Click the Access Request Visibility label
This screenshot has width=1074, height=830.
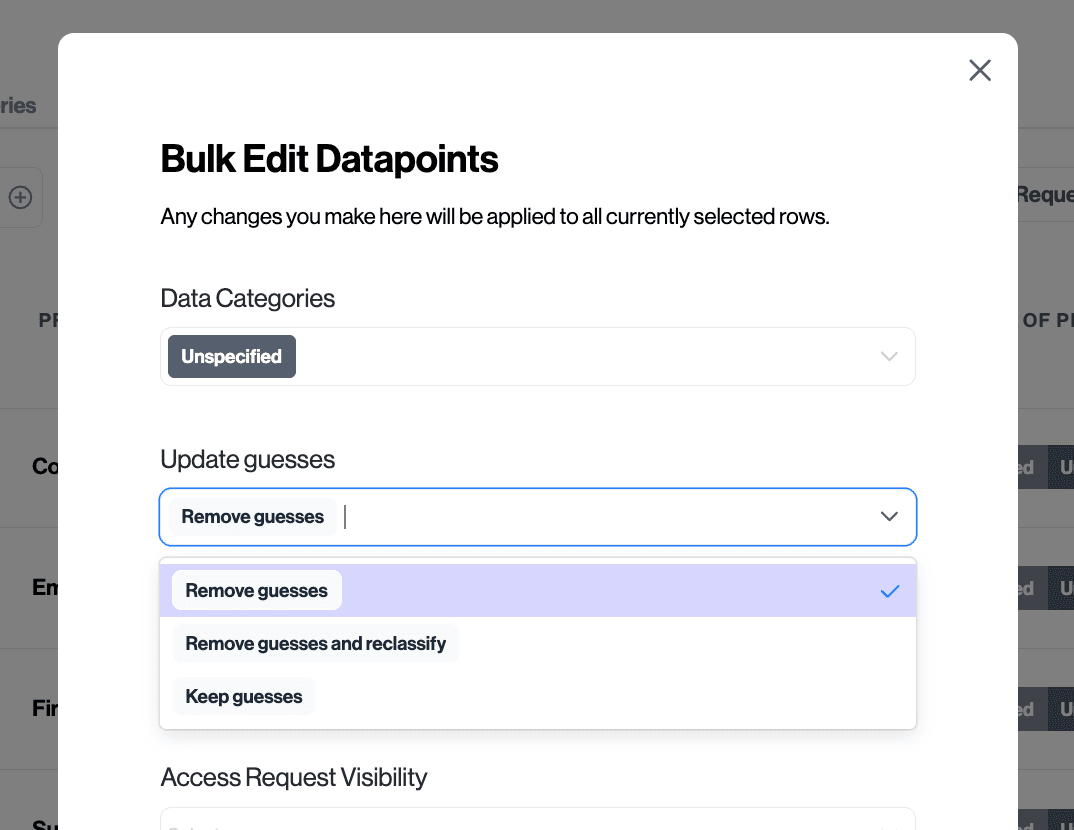pos(294,777)
